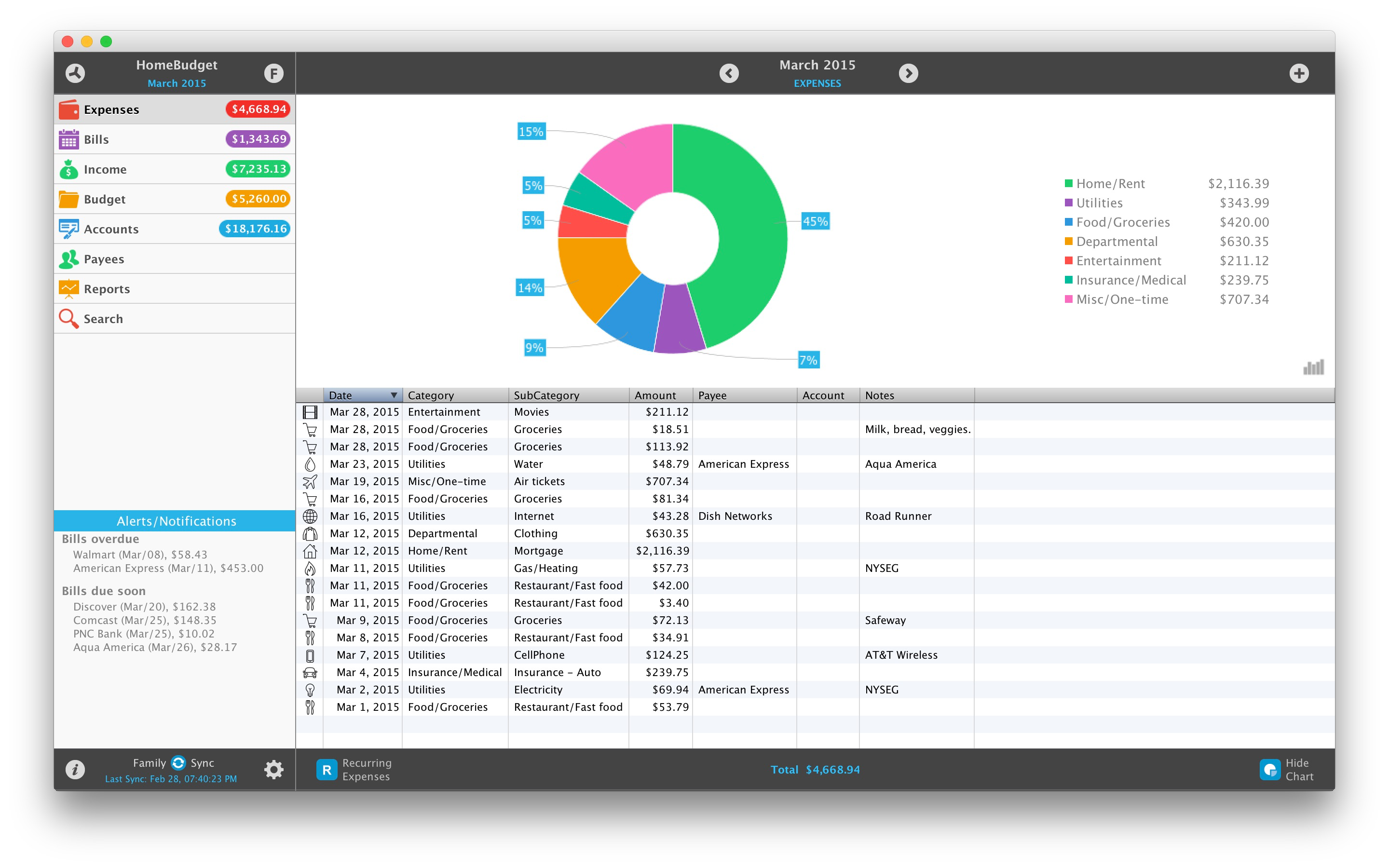Select the Expenses wallet icon in sidebar
This screenshot has width=1389, height=868.
tap(69, 108)
